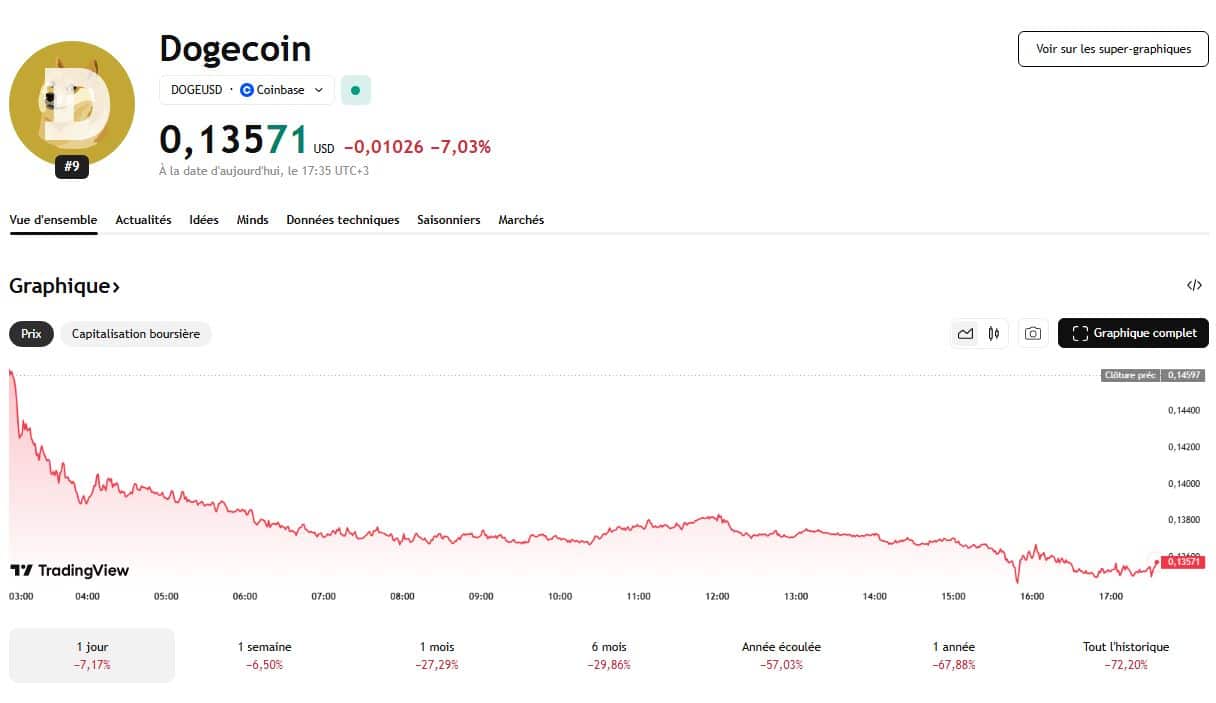Expand the DOGEUSD Coinbase pair dropdown
This screenshot has width=1216, height=703.
[320, 89]
